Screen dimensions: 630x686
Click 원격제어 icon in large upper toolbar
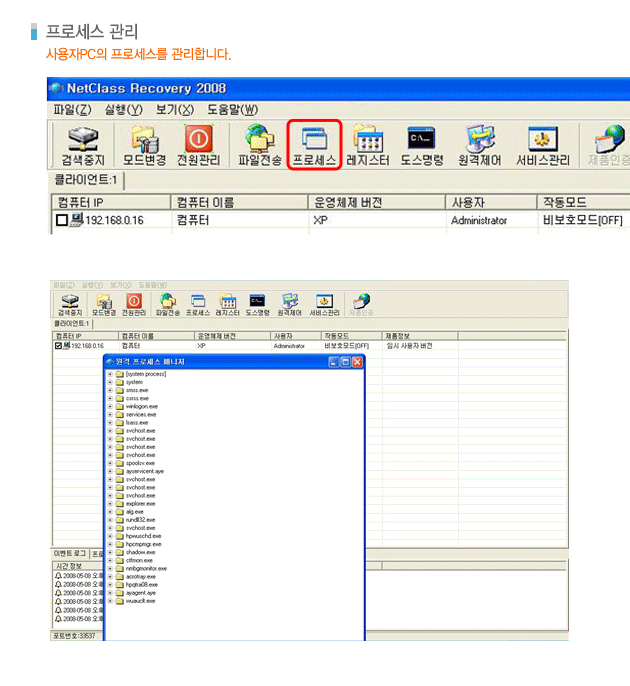coord(480,146)
